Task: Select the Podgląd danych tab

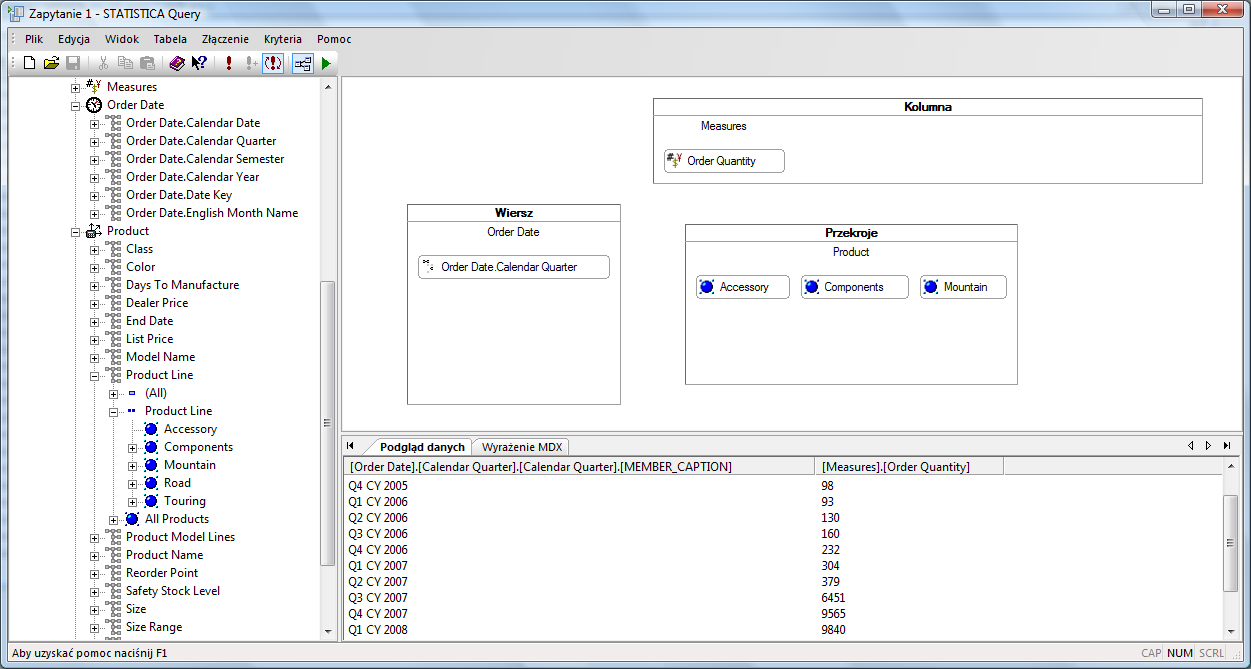Action: (x=422, y=447)
